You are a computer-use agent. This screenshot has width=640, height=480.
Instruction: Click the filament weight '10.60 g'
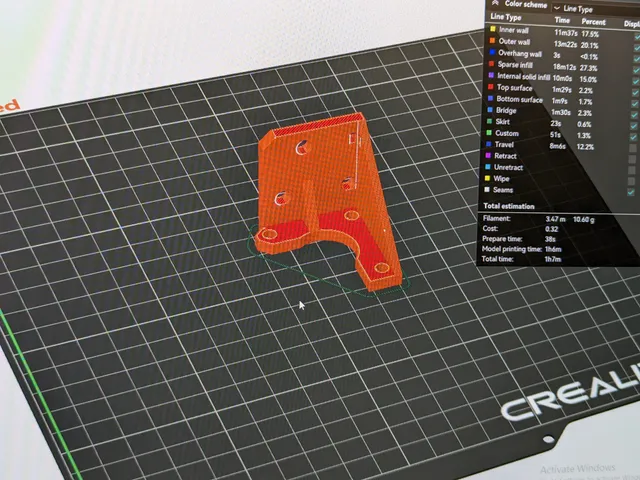click(584, 220)
